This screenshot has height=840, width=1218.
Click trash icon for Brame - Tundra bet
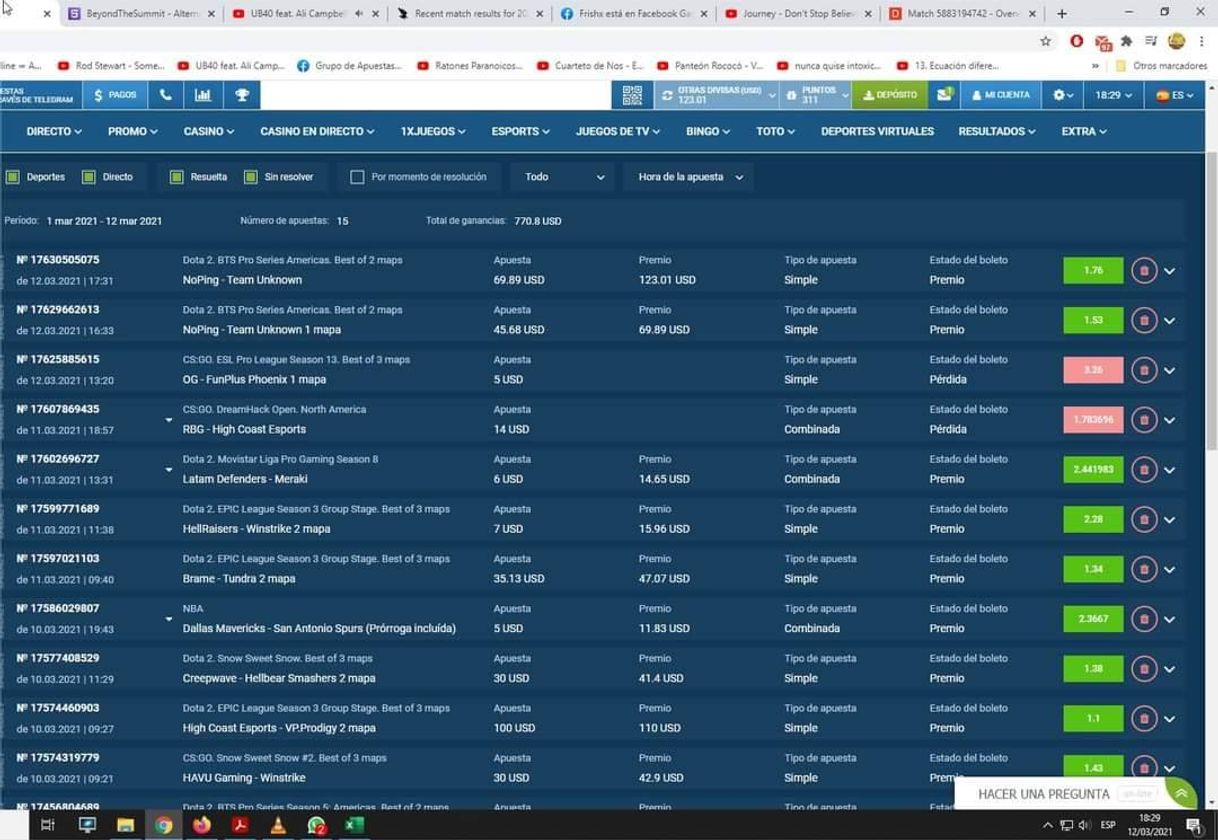click(x=1144, y=569)
